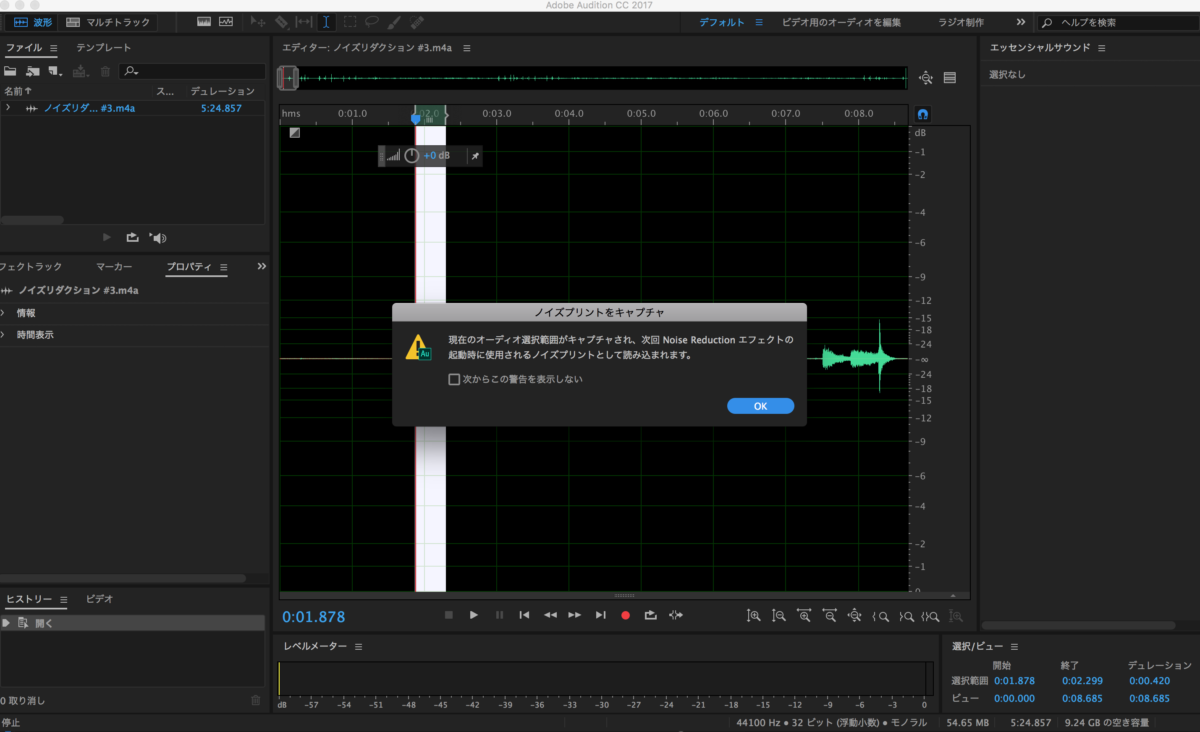Switch to the プロパティ tab
This screenshot has height=732, width=1200.
coord(189,267)
